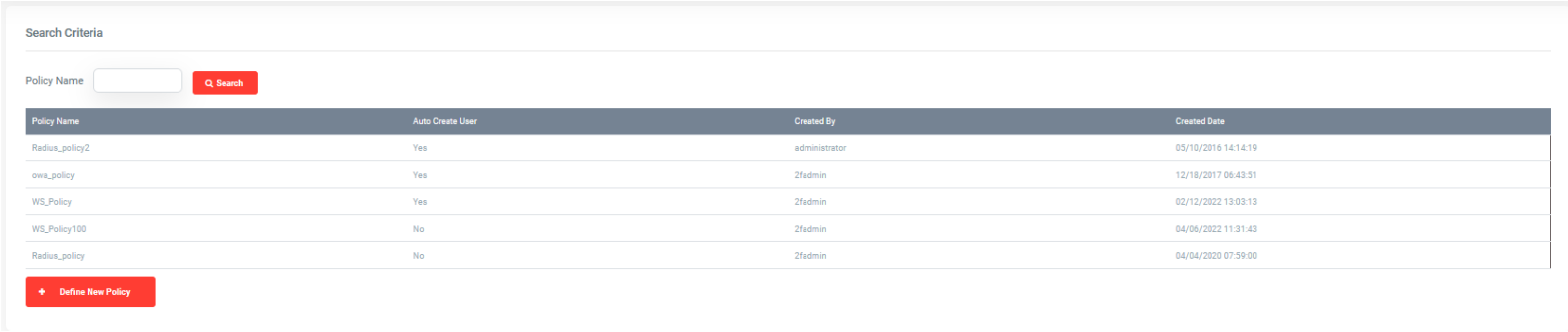Screen dimensions: 1568x332
Task: Click date 05/10/2016 14:14:19 cell
Action: pos(1215,148)
